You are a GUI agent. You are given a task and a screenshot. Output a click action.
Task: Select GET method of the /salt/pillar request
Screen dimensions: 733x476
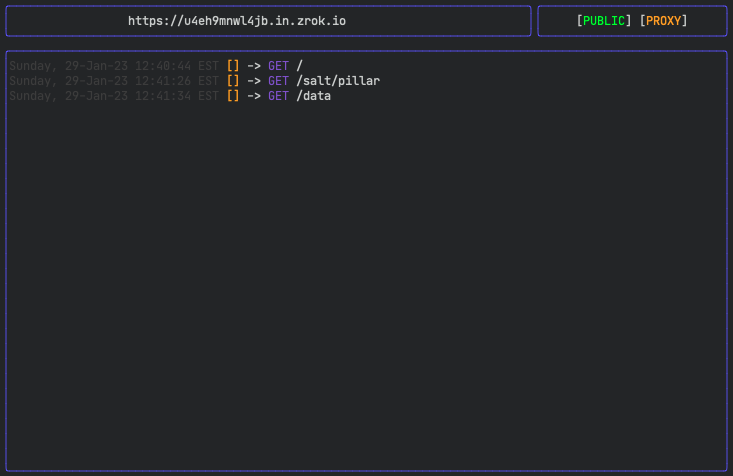278,81
